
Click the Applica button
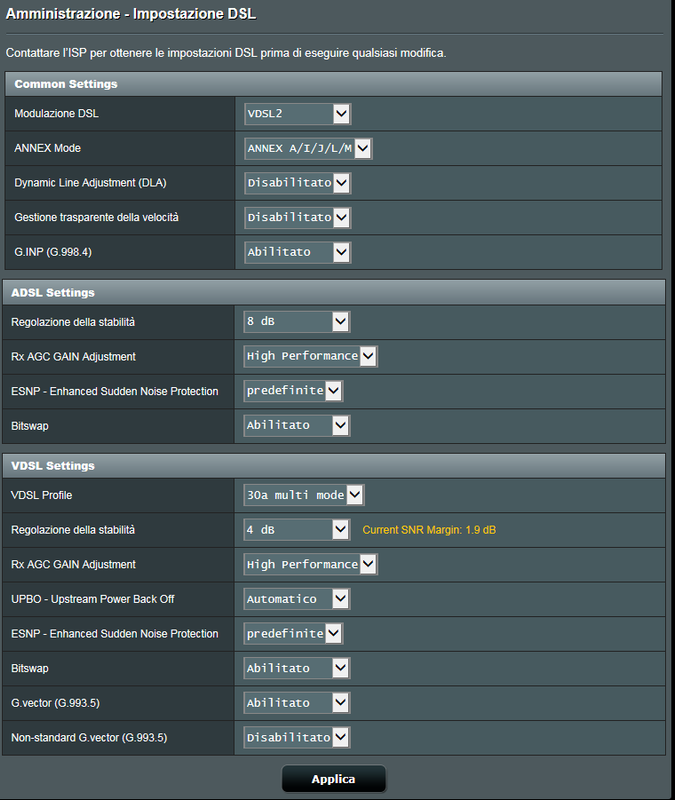pyautogui.click(x=334, y=779)
